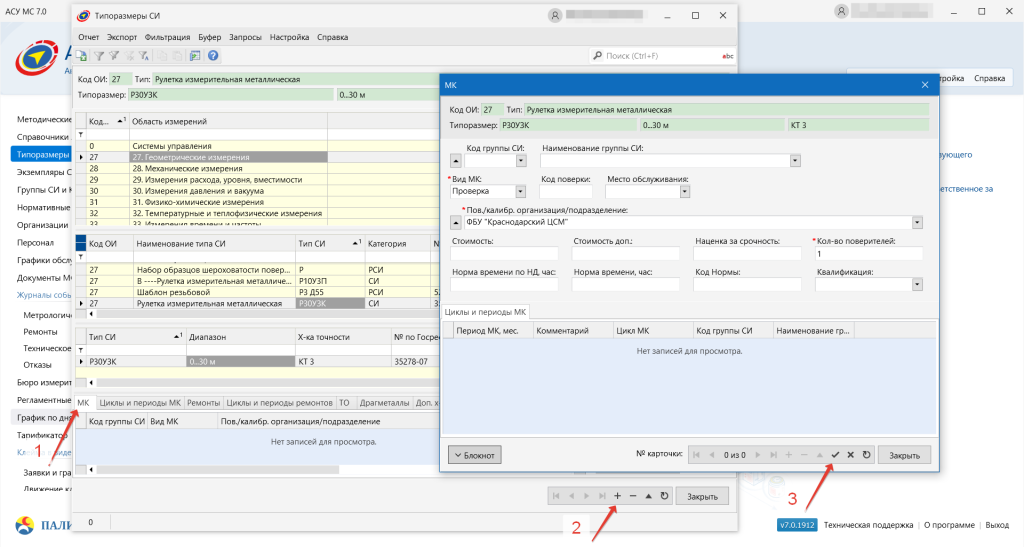This screenshot has height=547, width=1024.
Task: Open Техническая поддержка link
Action: click(868, 525)
